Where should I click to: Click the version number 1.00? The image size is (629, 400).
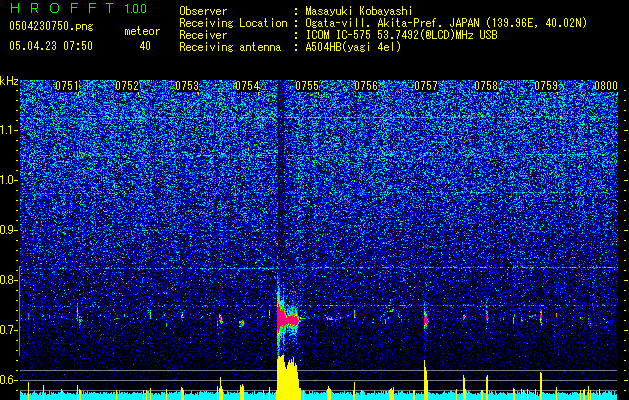135,9
